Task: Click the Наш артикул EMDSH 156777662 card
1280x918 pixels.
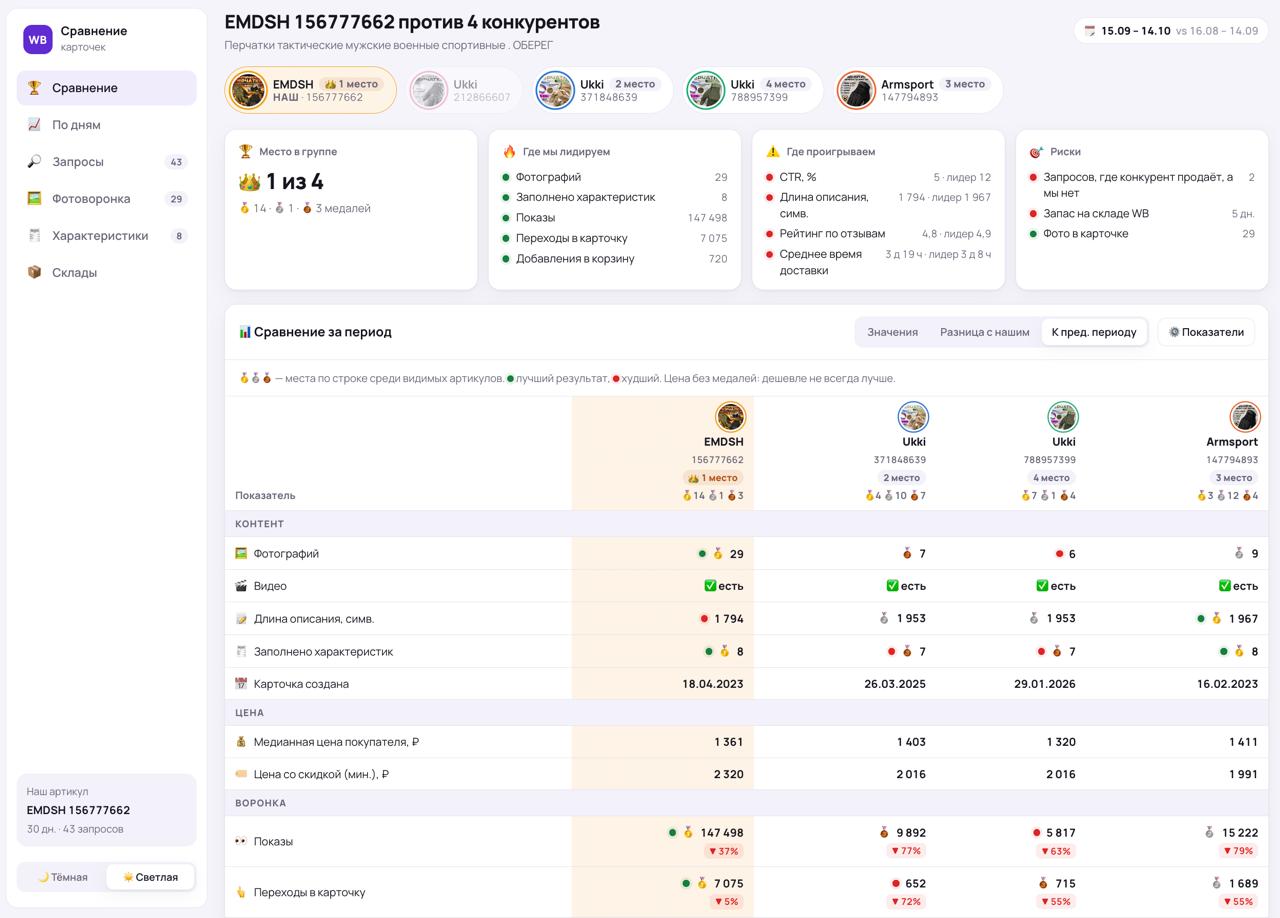Action: point(107,810)
